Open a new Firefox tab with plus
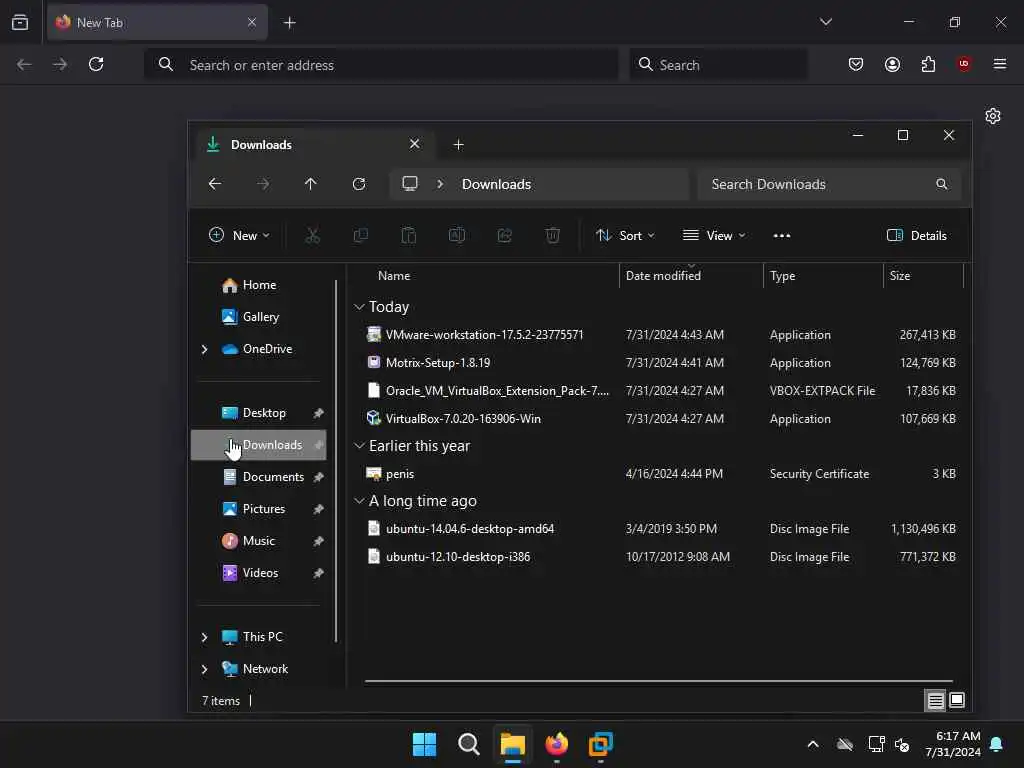 [x=290, y=23]
